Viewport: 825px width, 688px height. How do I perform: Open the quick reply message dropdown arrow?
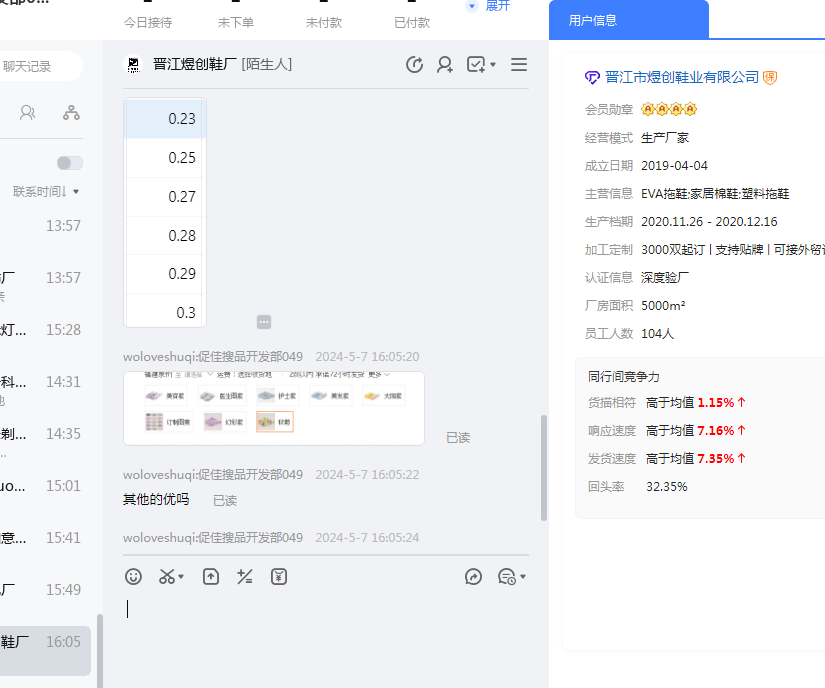[x=523, y=578]
